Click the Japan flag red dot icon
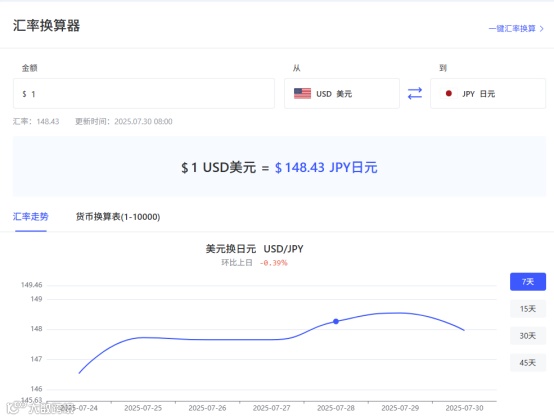Screen dimensions: 554x420 click(449, 94)
